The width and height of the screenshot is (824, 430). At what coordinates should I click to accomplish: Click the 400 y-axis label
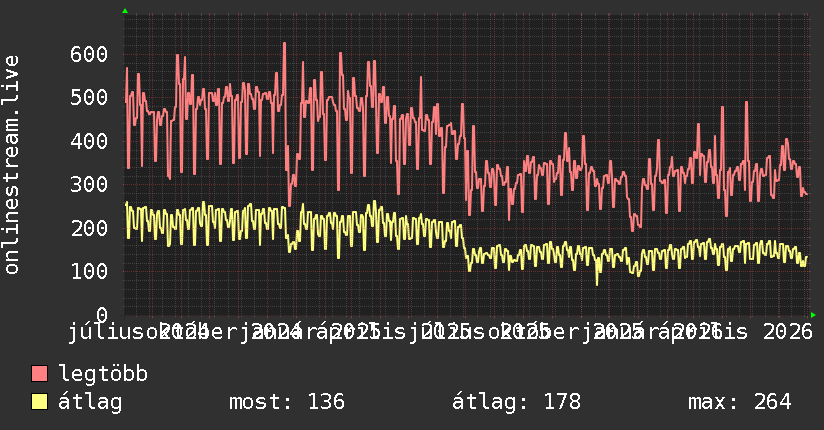(x=89, y=141)
